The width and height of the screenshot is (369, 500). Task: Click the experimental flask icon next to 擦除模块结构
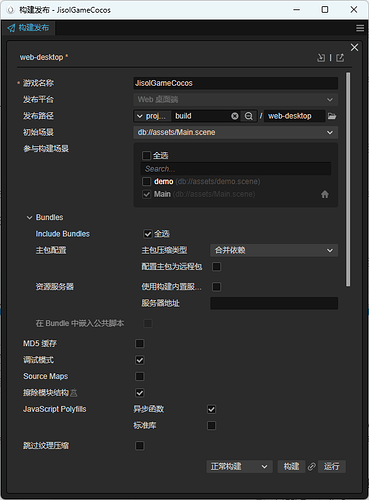[x=74, y=393]
